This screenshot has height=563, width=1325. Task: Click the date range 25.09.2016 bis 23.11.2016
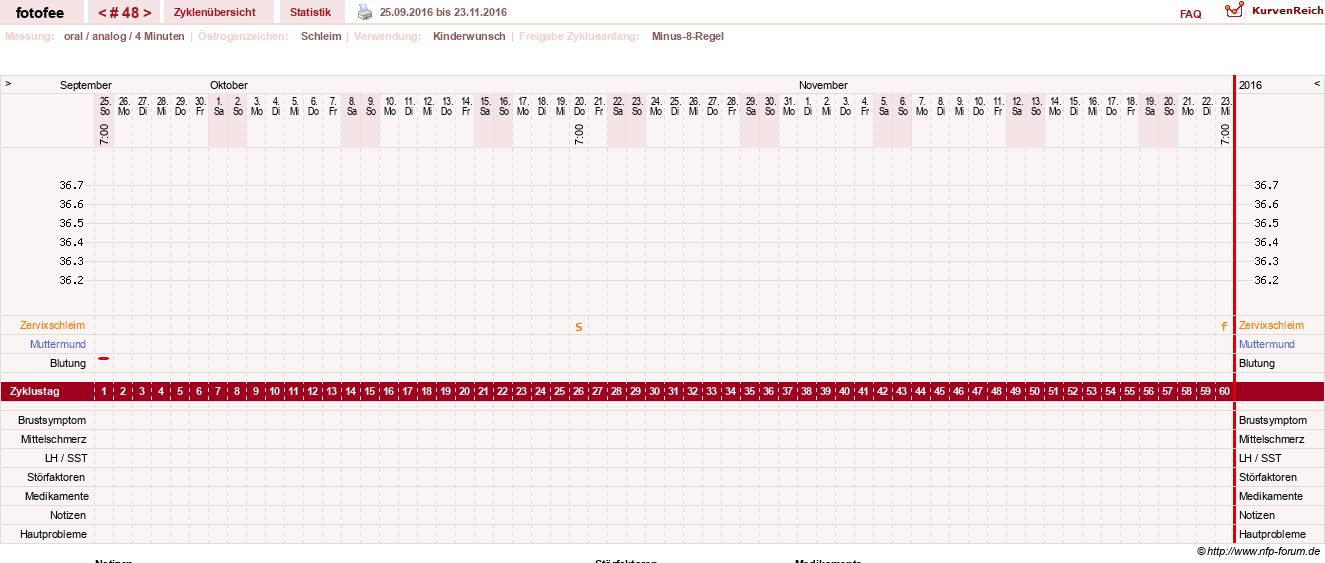(443, 12)
